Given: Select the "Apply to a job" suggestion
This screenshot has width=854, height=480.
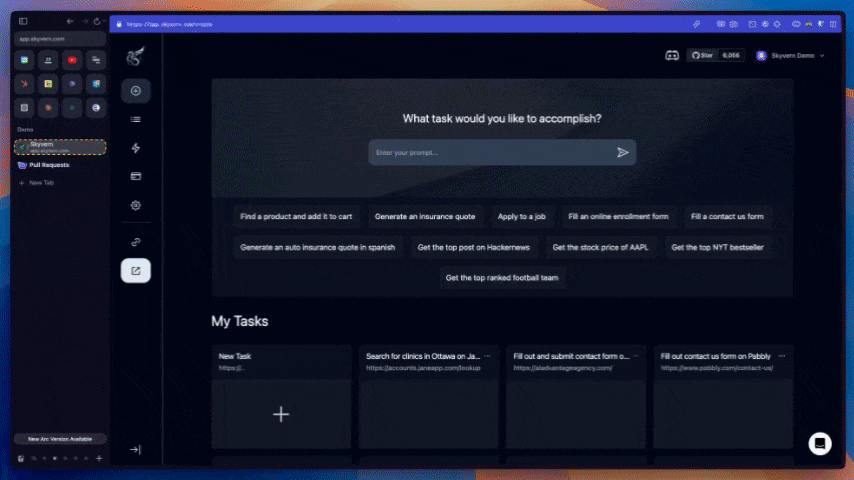Looking at the screenshot, I should point(521,216).
